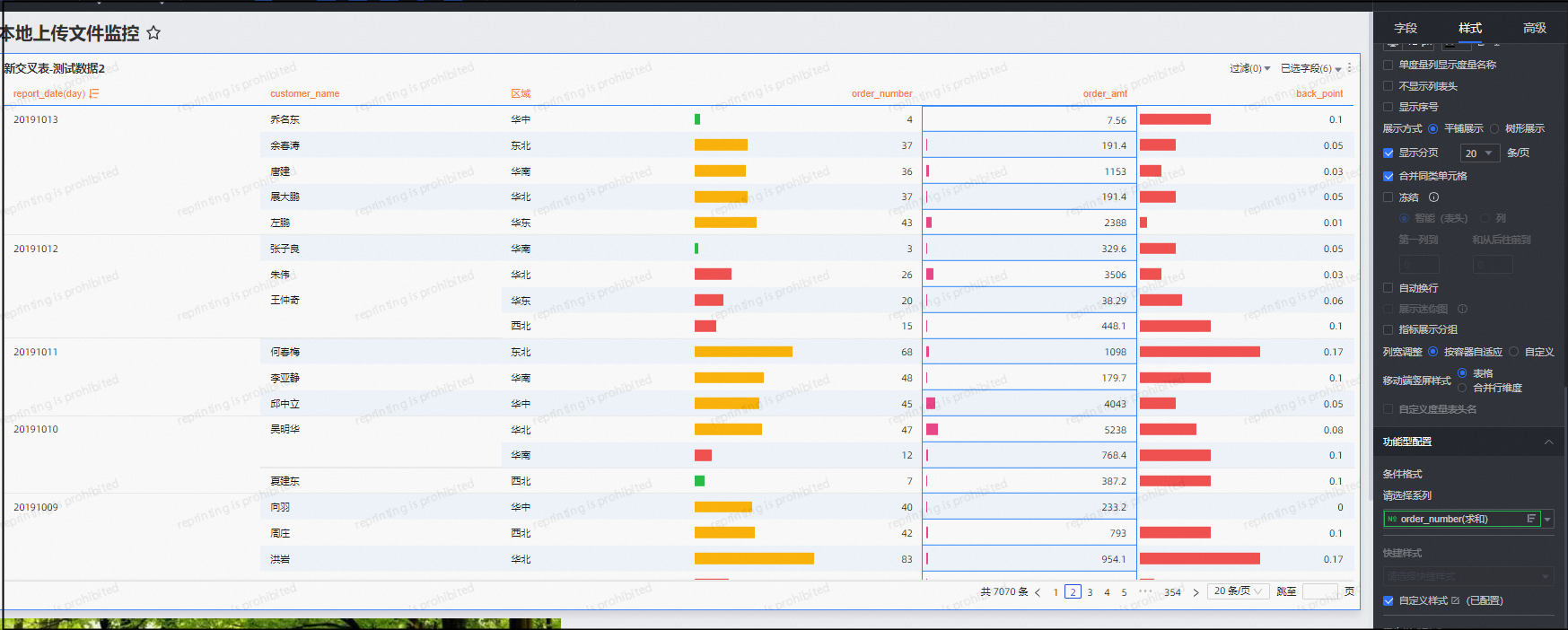The width and height of the screenshot is (1568, 630).
Task: Enable the 自动换行 checkbox
Action: [x=1388, y=288]
